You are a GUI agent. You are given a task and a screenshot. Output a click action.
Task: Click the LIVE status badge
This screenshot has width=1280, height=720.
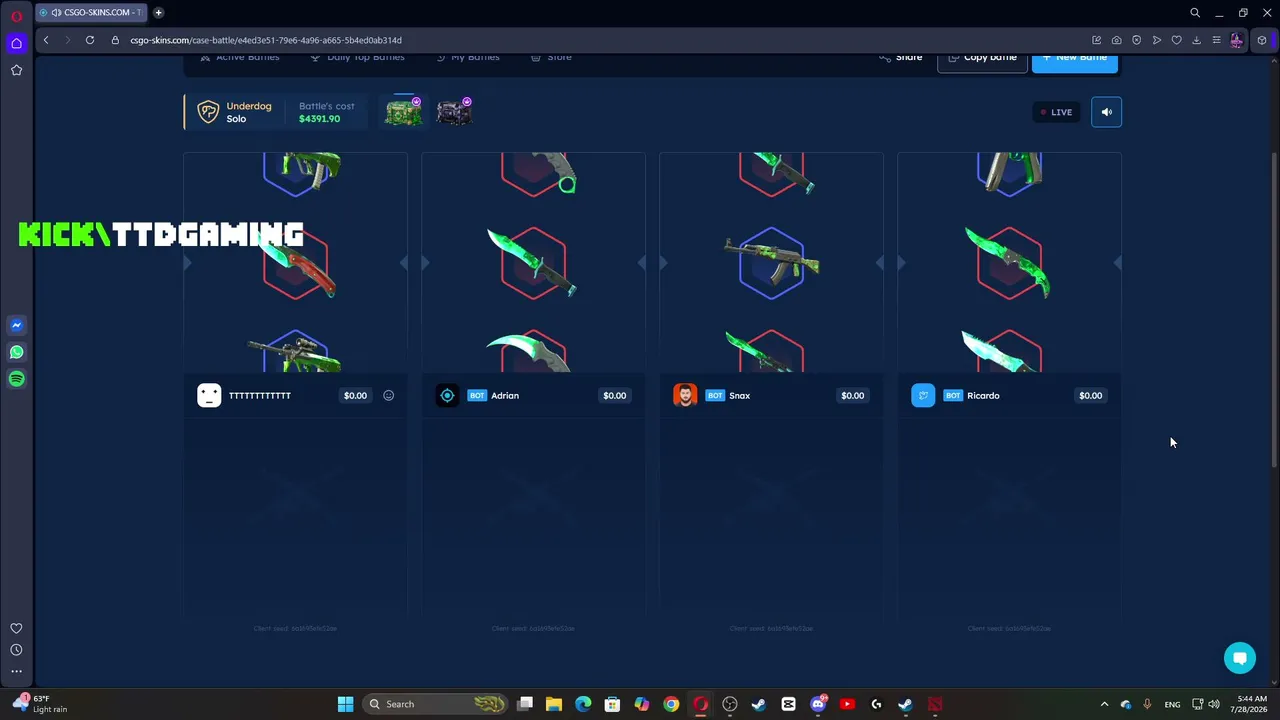1055,112
